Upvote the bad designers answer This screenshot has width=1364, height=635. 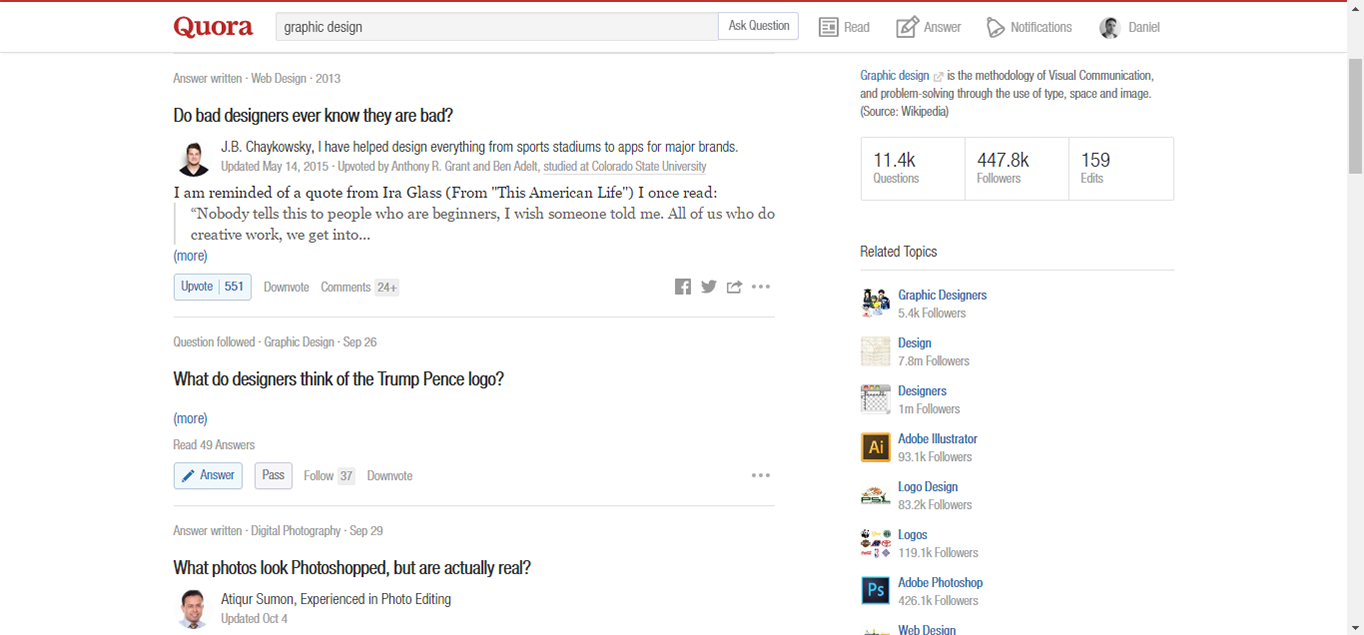(x=213, y=287)
